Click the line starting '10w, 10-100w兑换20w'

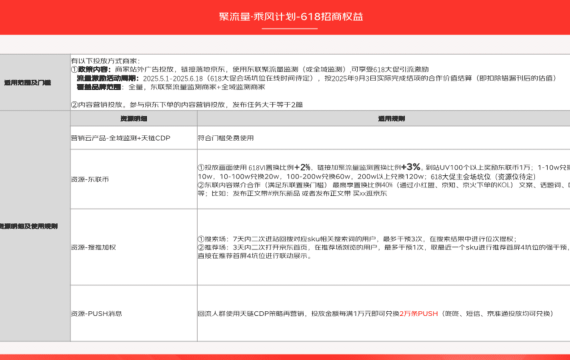(x=367, y=177)
